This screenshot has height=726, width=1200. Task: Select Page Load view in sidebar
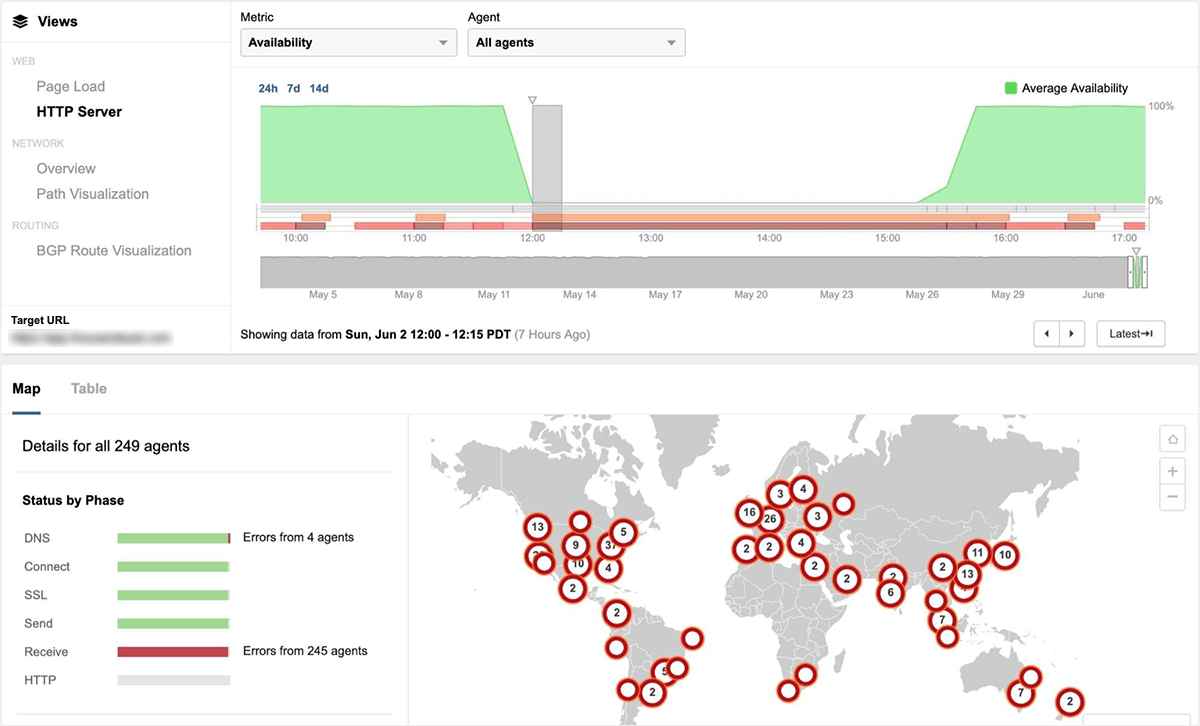(71, 87)
